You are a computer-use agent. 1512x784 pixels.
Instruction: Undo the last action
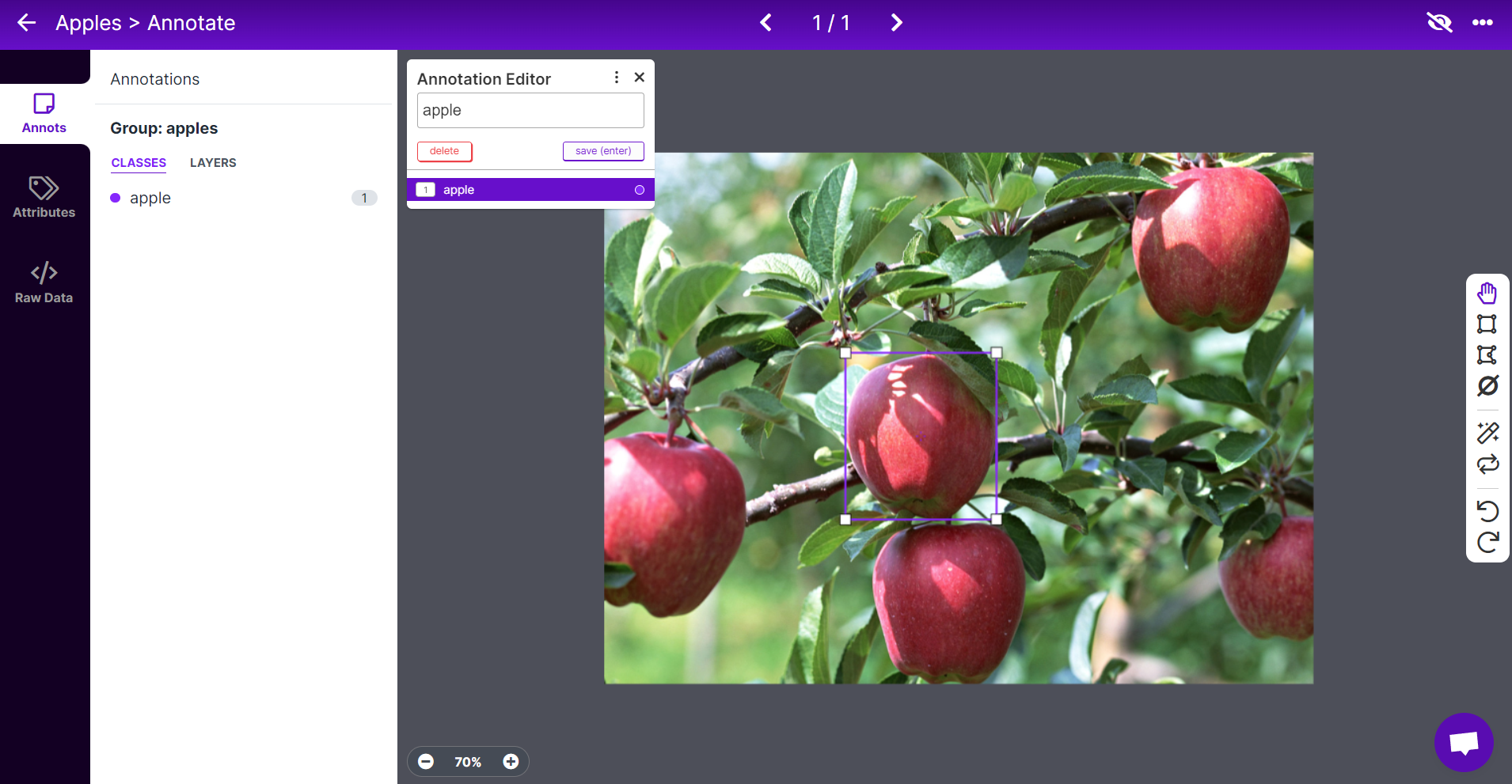[x=1487, y=511]
